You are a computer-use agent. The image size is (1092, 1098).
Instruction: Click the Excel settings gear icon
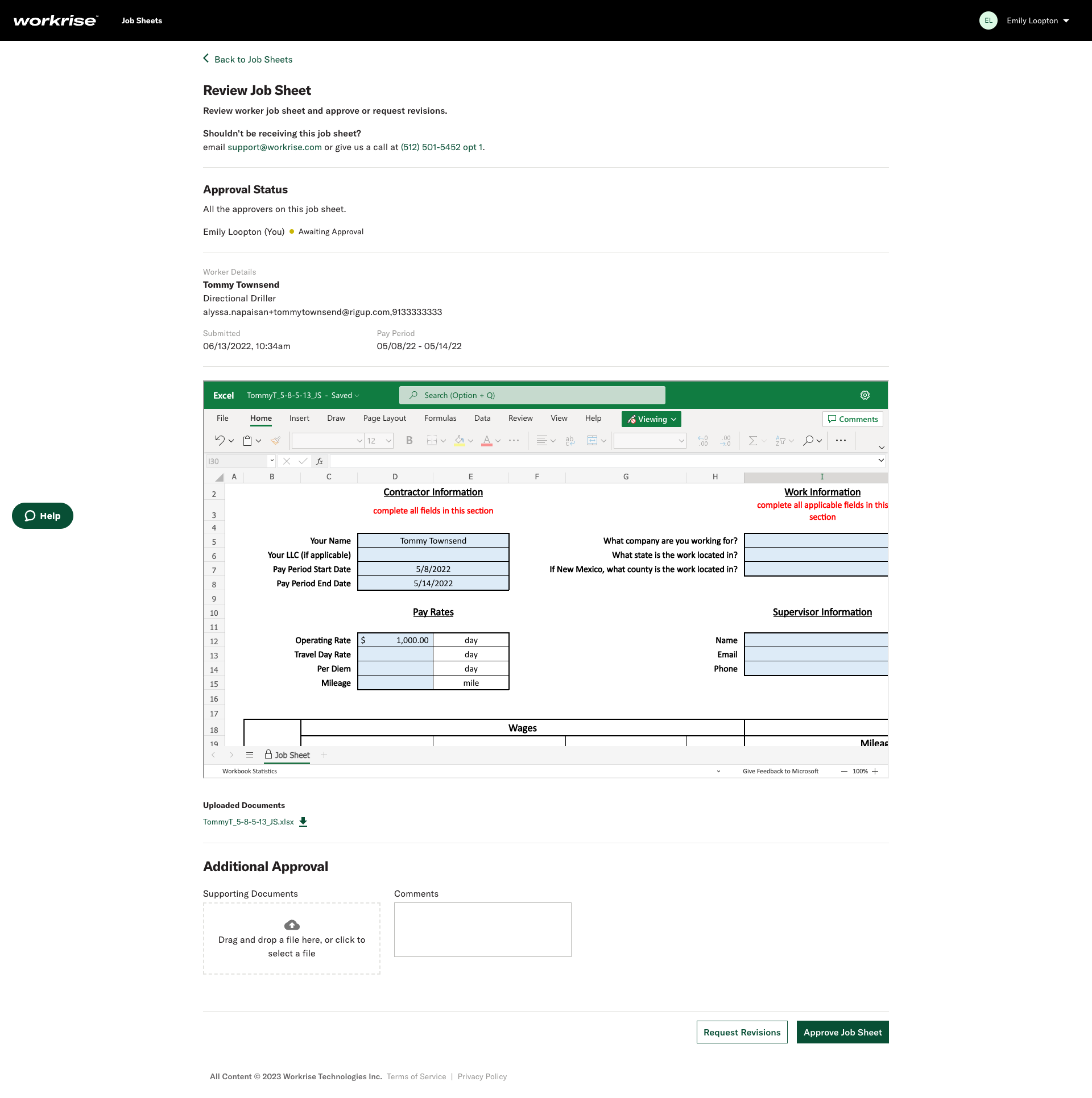click(x=865, y=395)
